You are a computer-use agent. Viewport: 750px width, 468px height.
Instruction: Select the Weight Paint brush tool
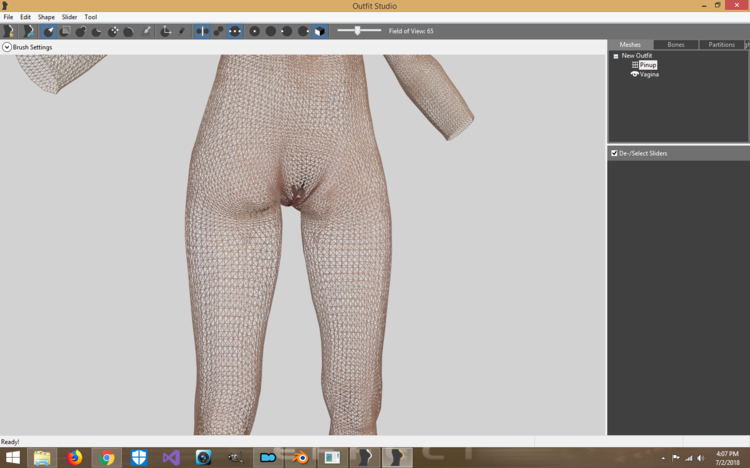146,31
